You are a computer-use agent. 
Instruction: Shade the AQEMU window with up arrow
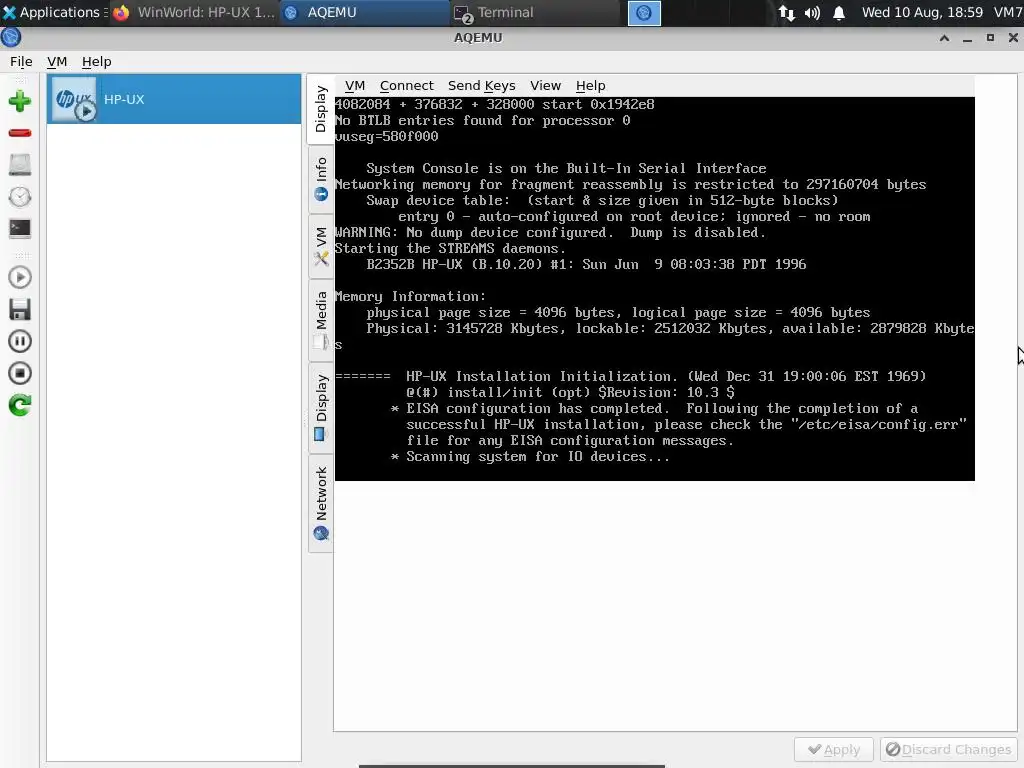point(944,38)
